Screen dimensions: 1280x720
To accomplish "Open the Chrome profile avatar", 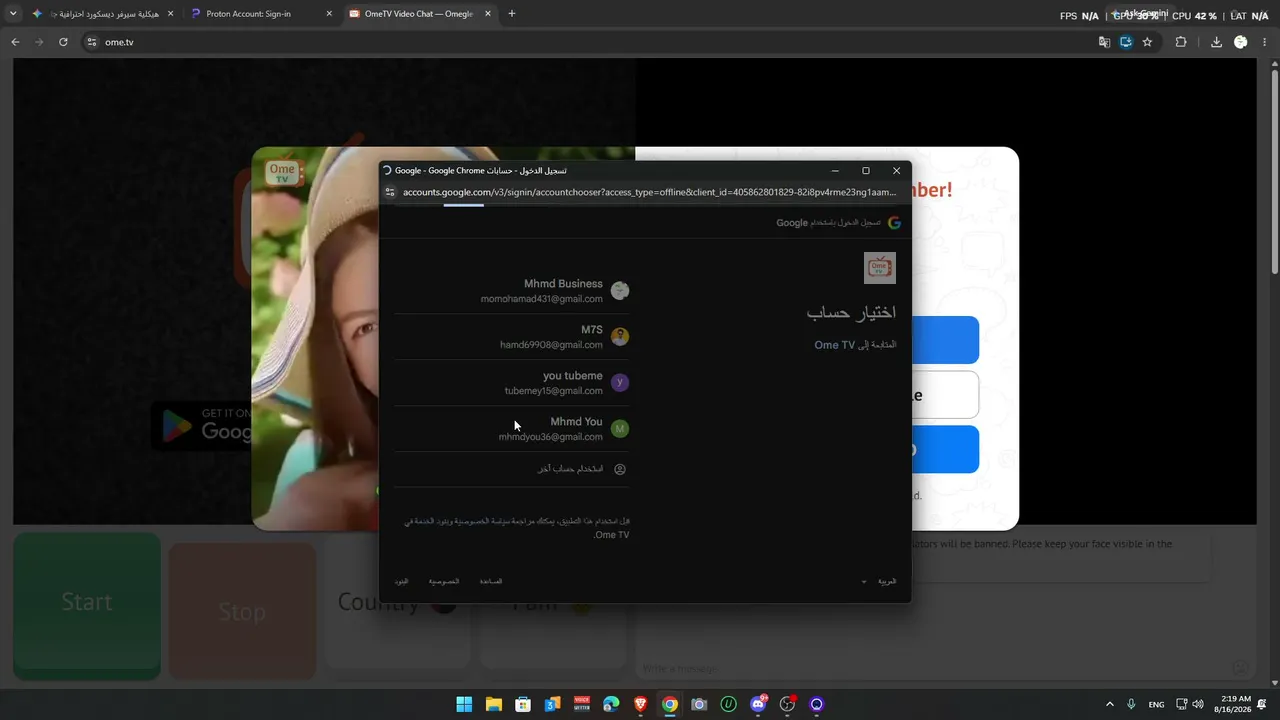I will (x=1241, y=42).
